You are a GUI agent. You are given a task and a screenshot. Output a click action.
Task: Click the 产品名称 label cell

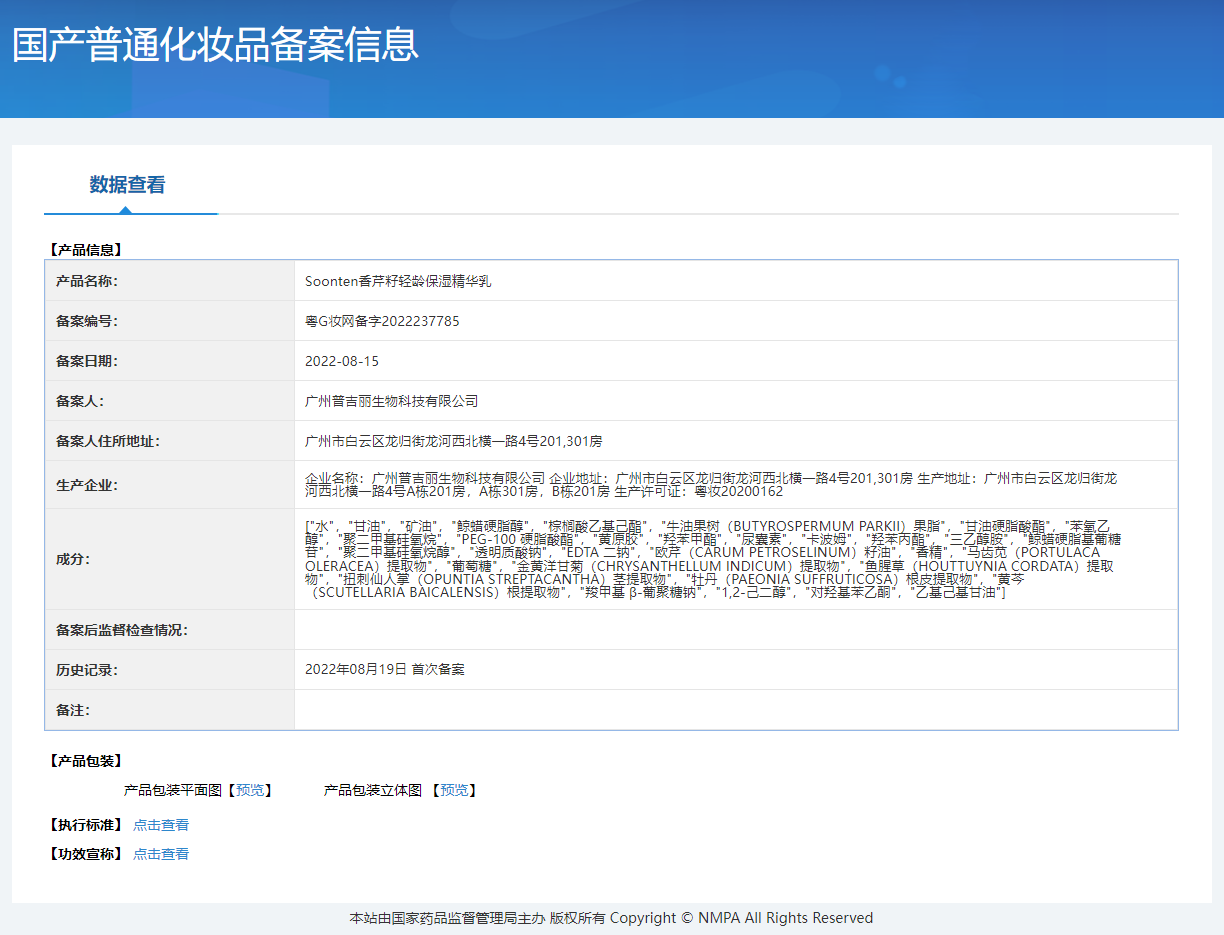tap(87, 281)
